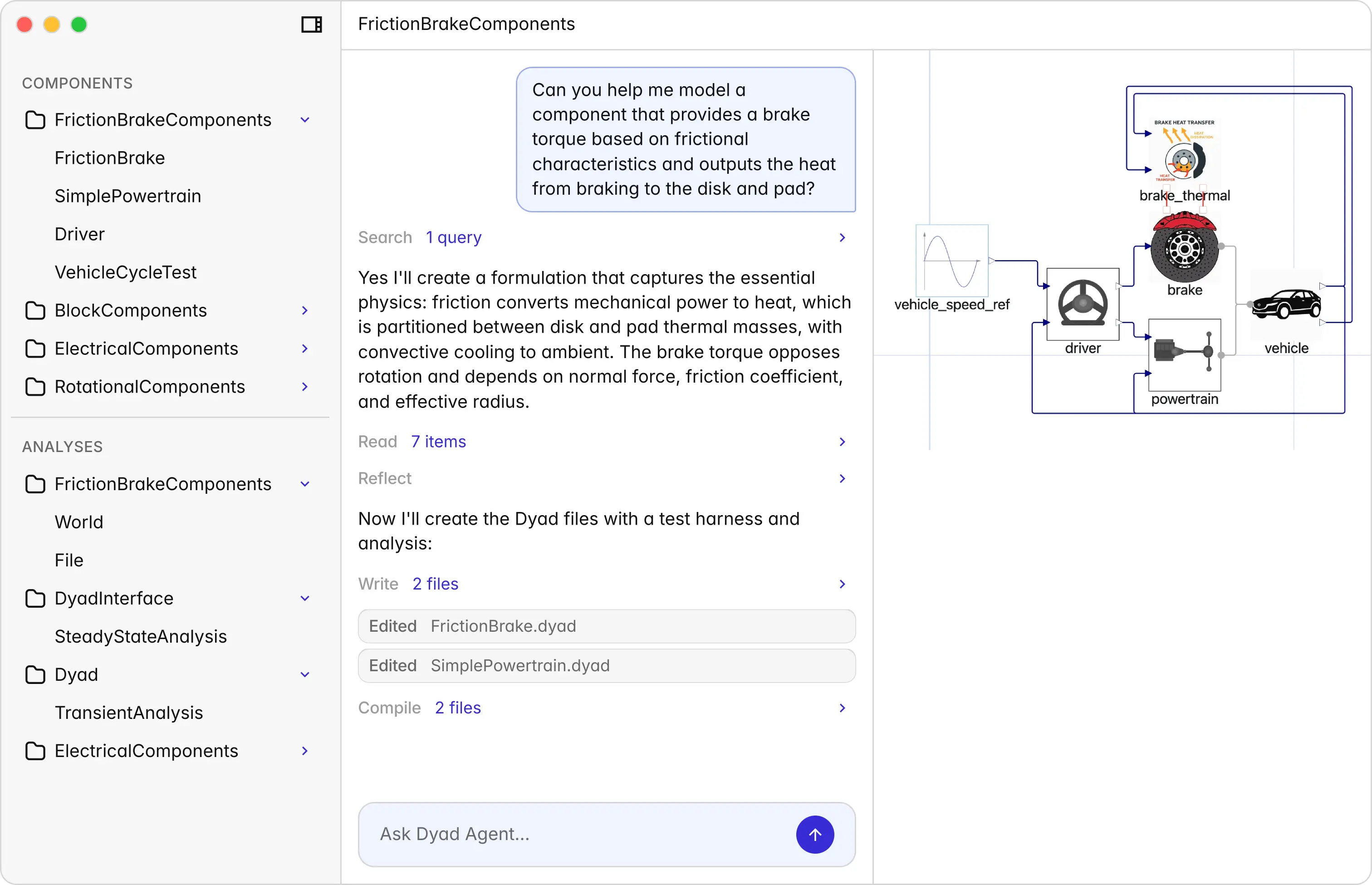This screenshot has width=1372, height=885.
Task: Open the edited SimplePowertrain.dyad file
Action: 607,665
